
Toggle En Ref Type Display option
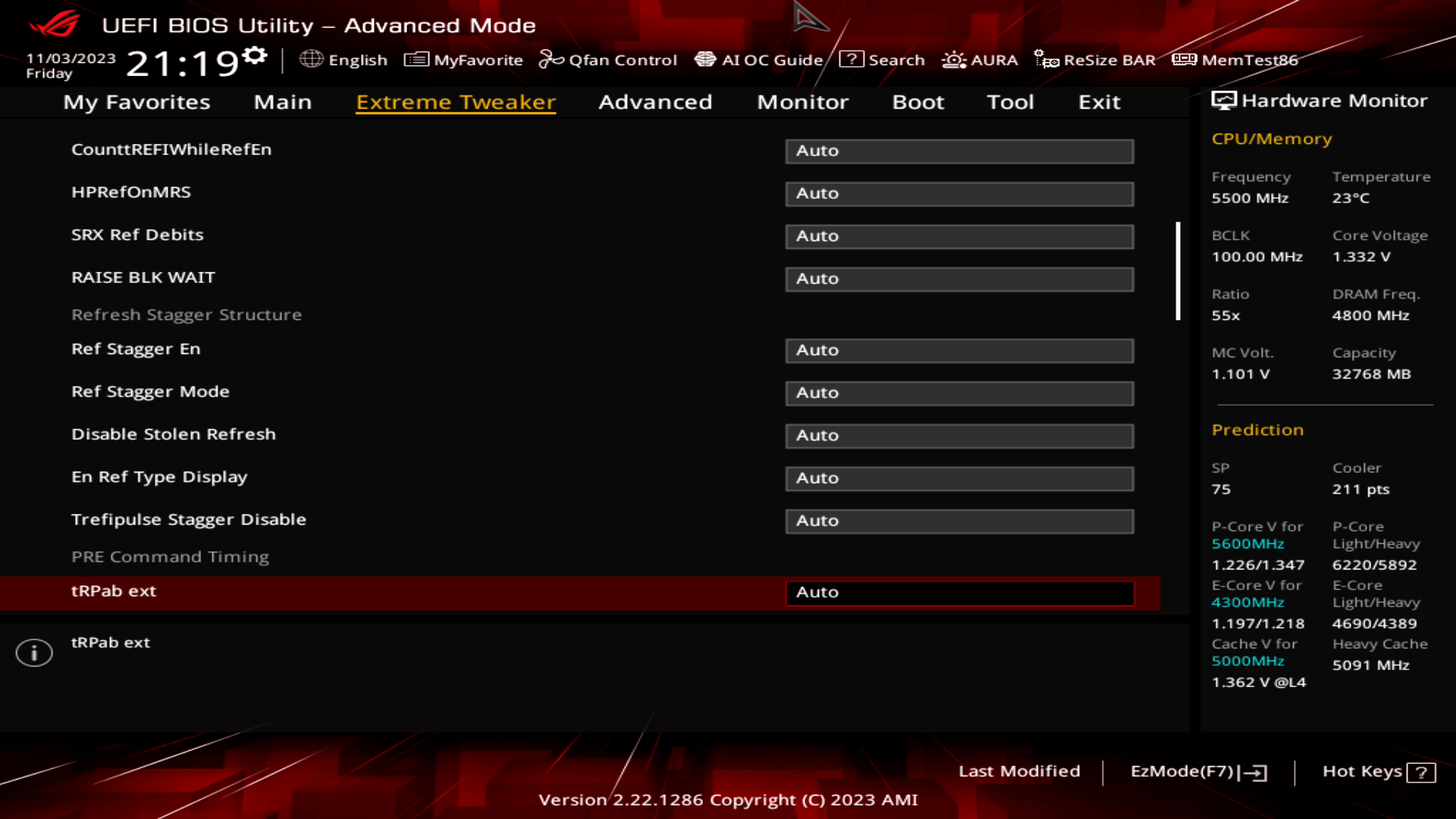pyautogui.click(x=958, y=478)
